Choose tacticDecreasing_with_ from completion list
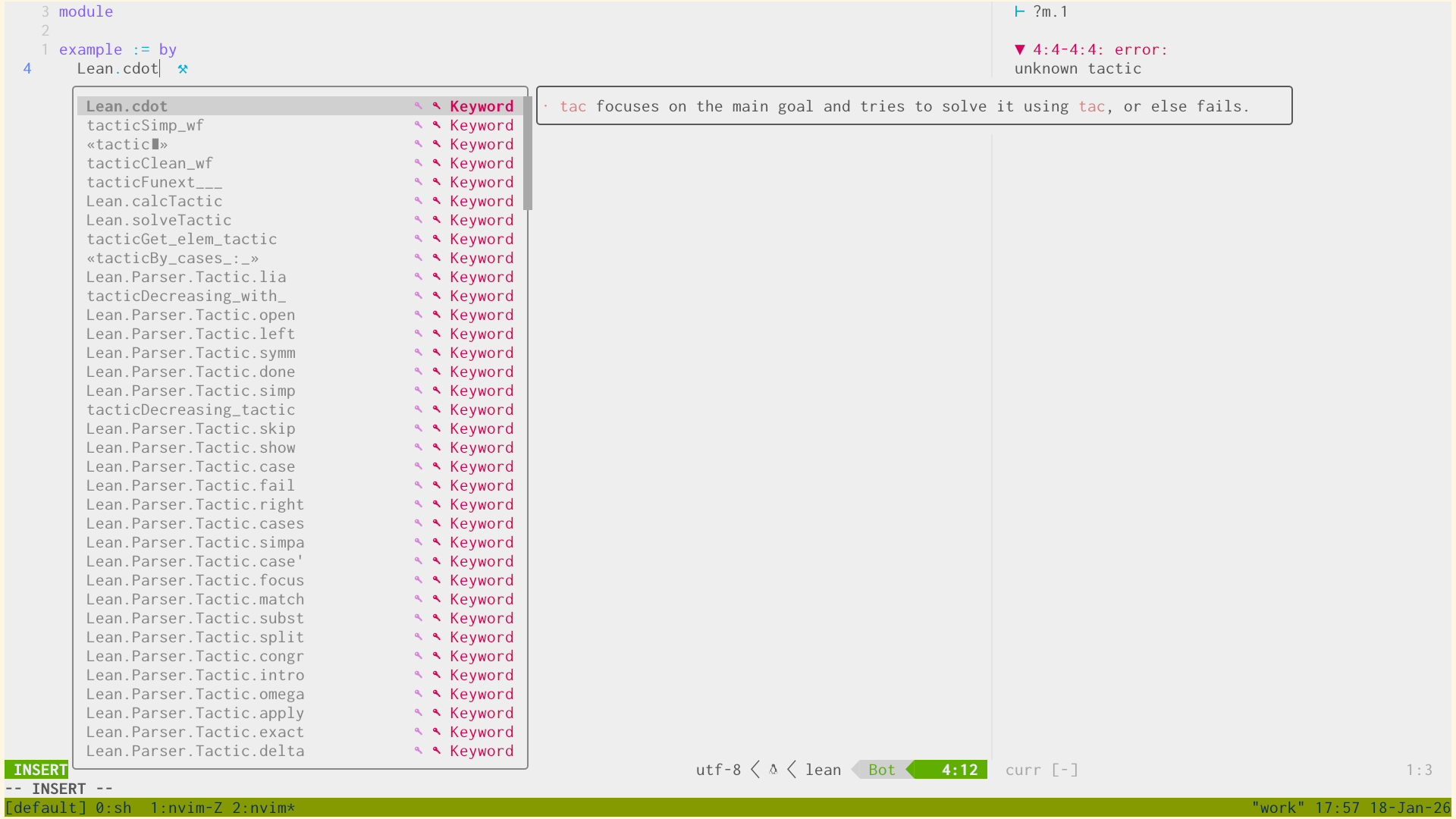The height and width of the screenshot is (819, 1456). [x=186, y=296]
